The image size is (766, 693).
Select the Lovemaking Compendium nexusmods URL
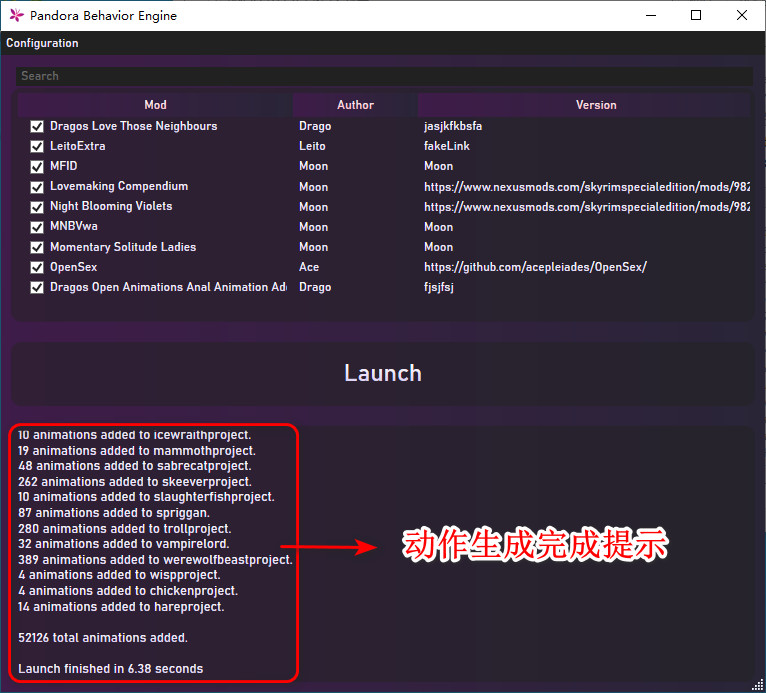(x=586, y=187)
